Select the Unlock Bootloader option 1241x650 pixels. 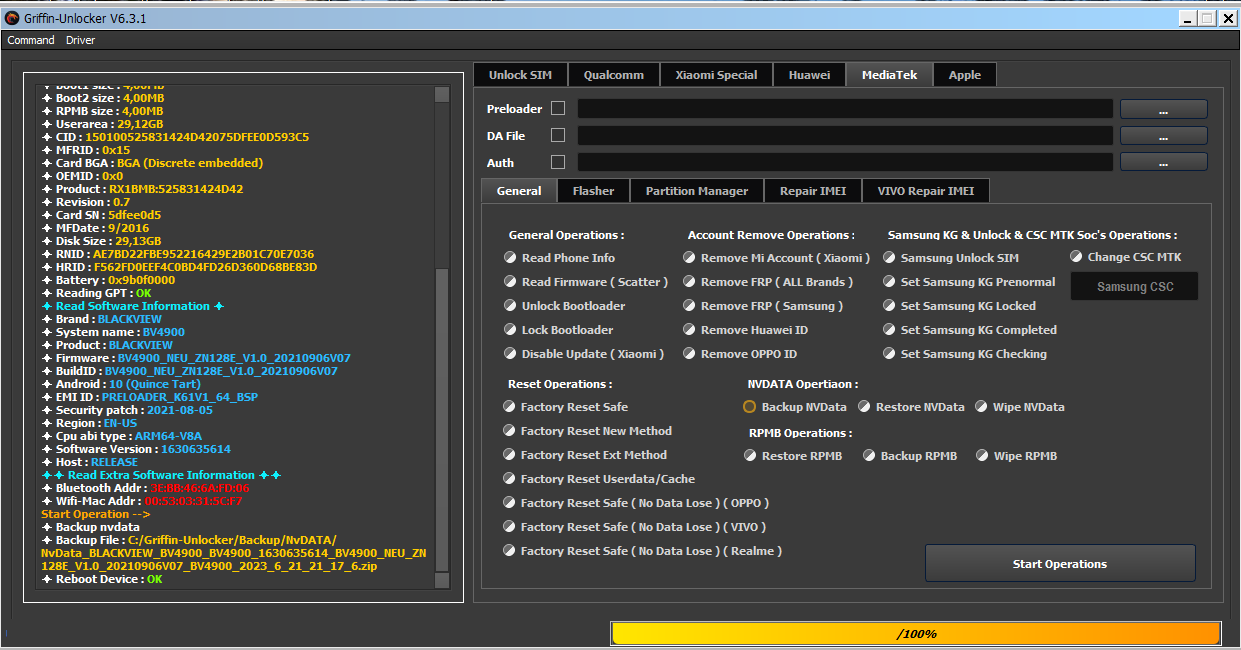(x=565, y=306)
